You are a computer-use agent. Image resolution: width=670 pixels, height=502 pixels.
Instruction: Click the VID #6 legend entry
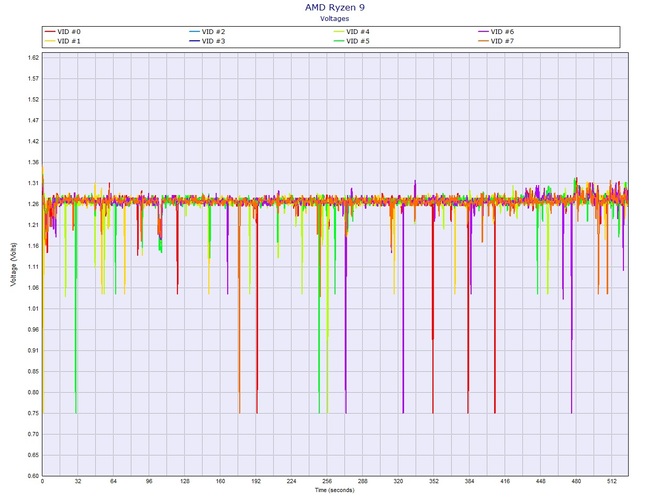pos(496,32)
